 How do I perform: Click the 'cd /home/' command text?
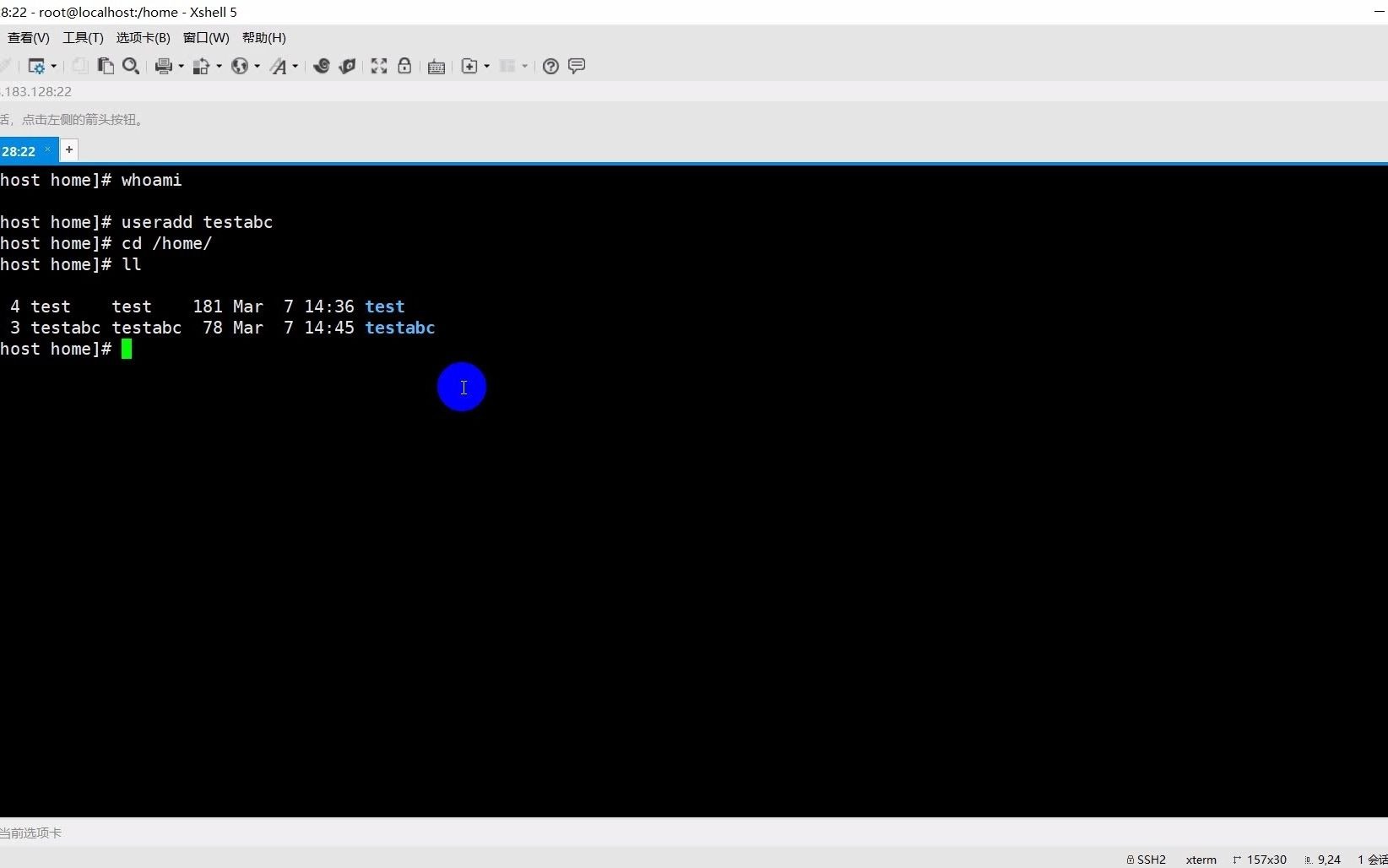[x=166, y=243]
